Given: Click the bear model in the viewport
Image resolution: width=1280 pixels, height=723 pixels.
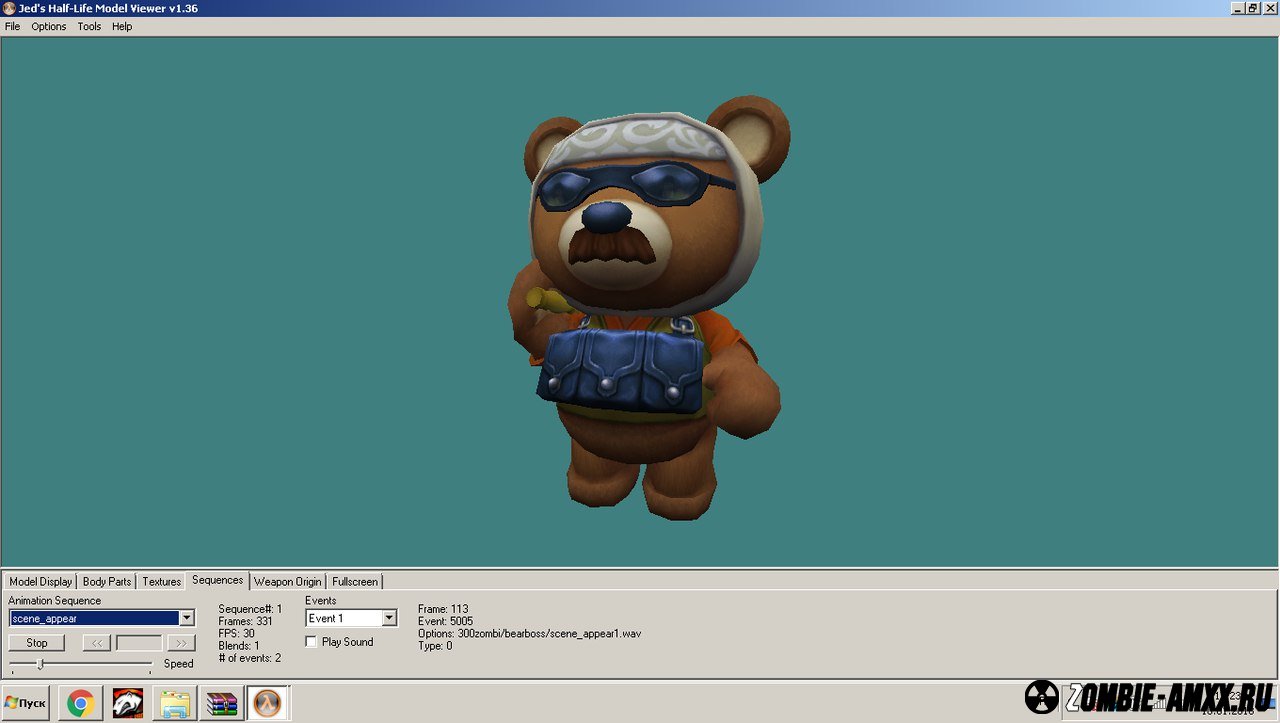Looking at the screenshot, I should [647, 306].
